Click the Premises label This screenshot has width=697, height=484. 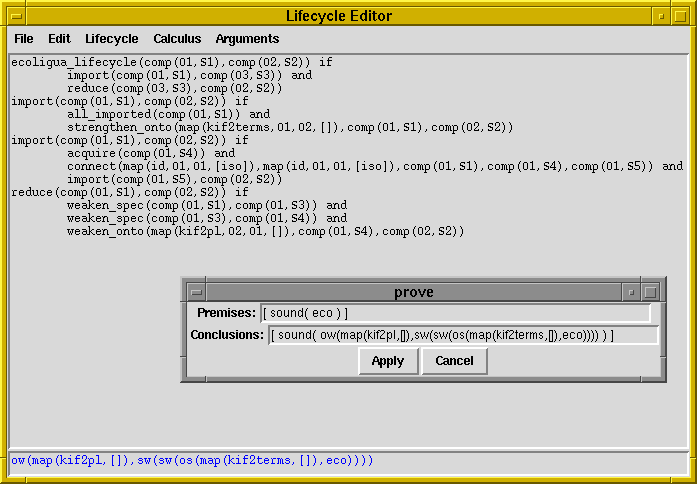click(x=227, y=313)
